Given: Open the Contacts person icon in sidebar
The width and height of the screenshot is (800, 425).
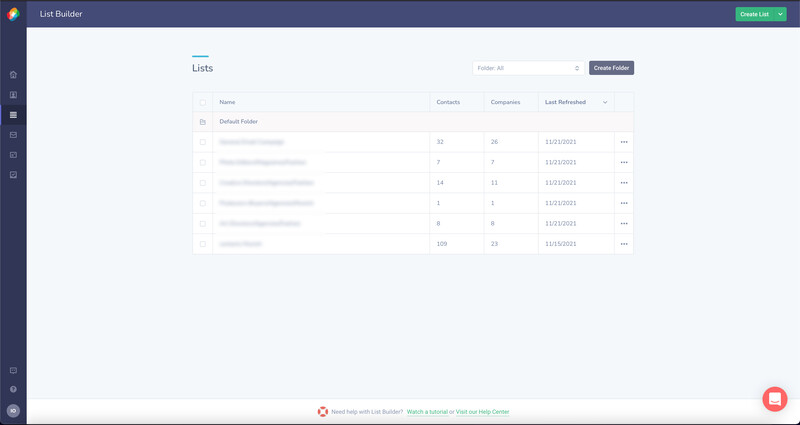Looking at the screenshot, I should click(x=13, y=95).
